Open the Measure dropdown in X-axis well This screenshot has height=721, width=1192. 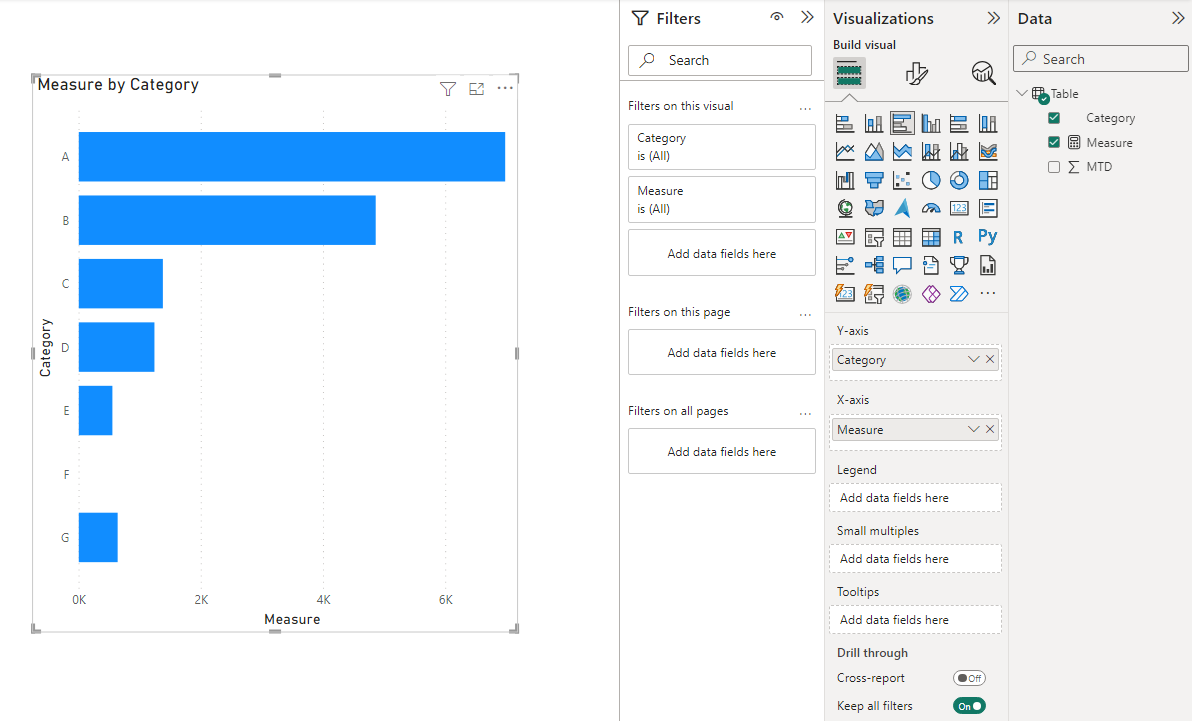click(x=973, y=429)
